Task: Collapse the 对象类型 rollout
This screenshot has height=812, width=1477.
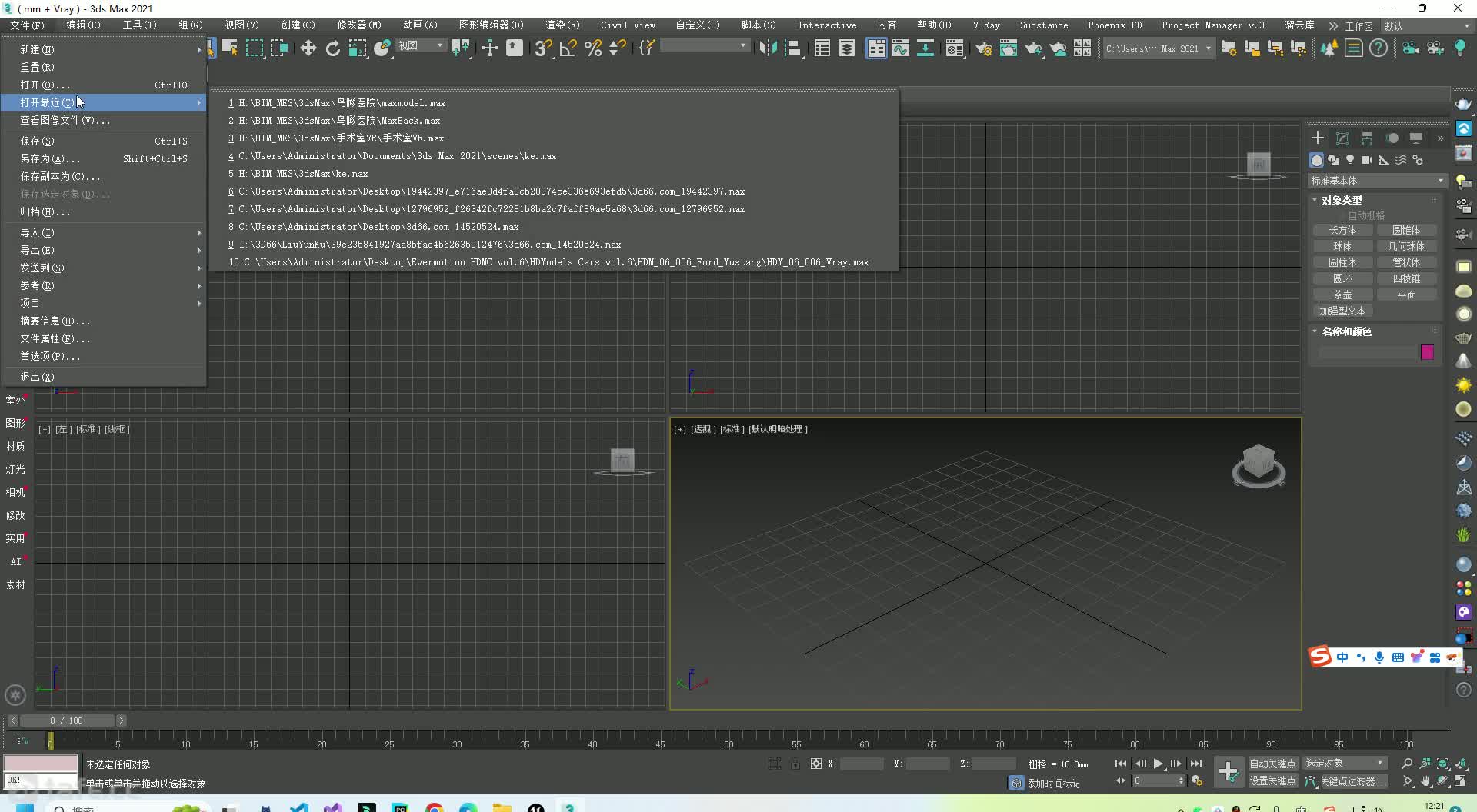Action: [1342, 200]
